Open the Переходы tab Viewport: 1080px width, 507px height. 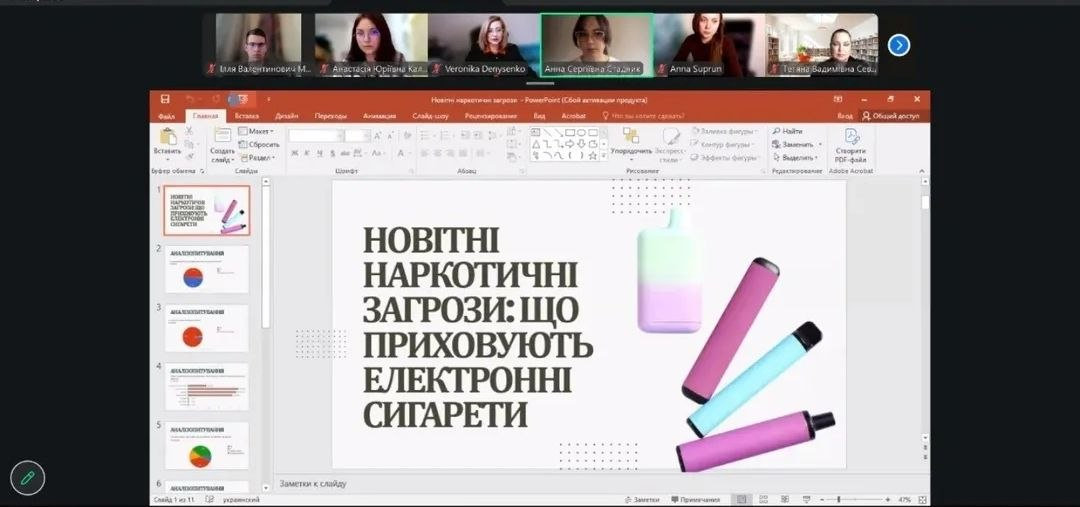(330, 116)
